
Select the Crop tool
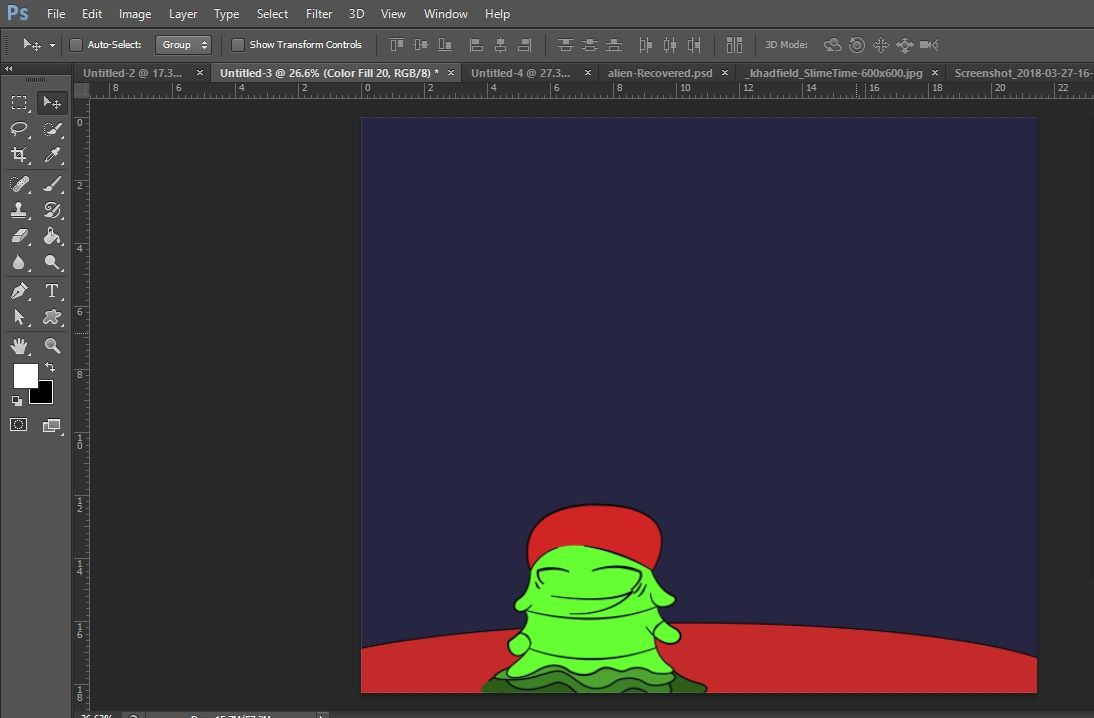(19, 155)
